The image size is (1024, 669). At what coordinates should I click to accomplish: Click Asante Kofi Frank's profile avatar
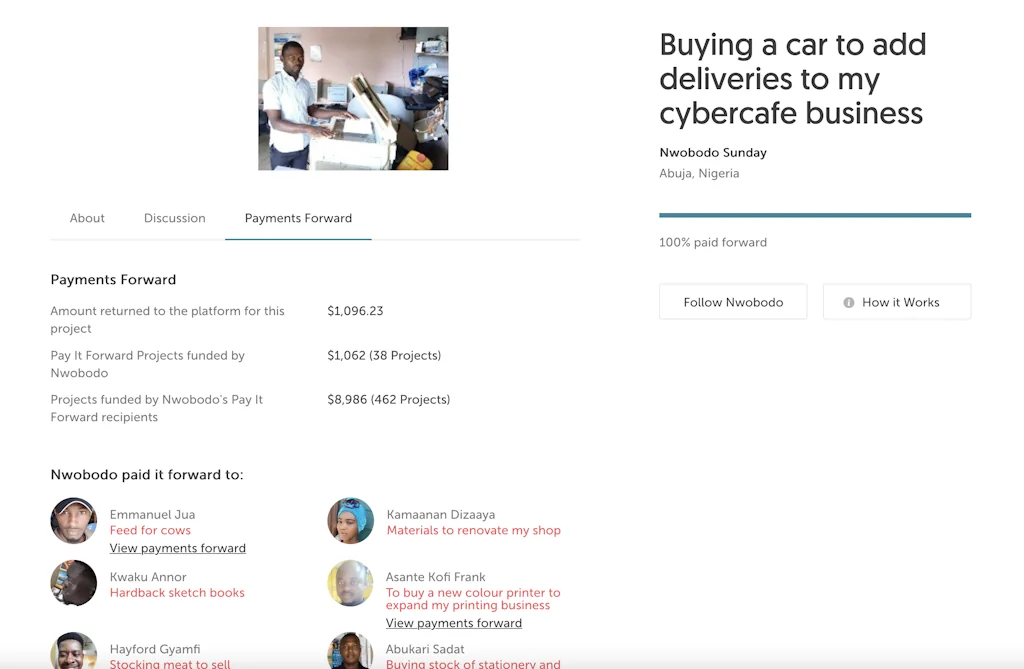[x=351, y=583]
